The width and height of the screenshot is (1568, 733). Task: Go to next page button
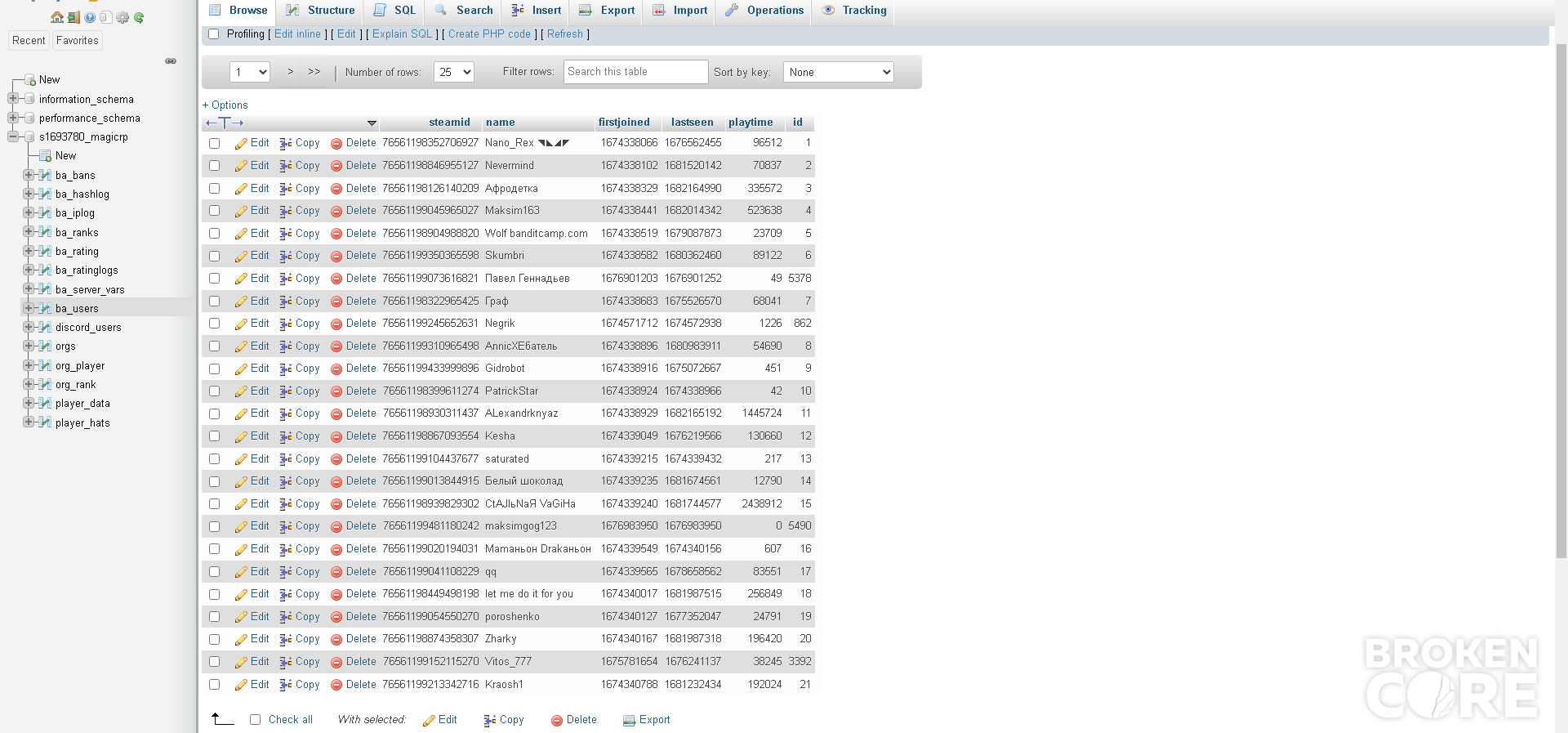[290, 72]
